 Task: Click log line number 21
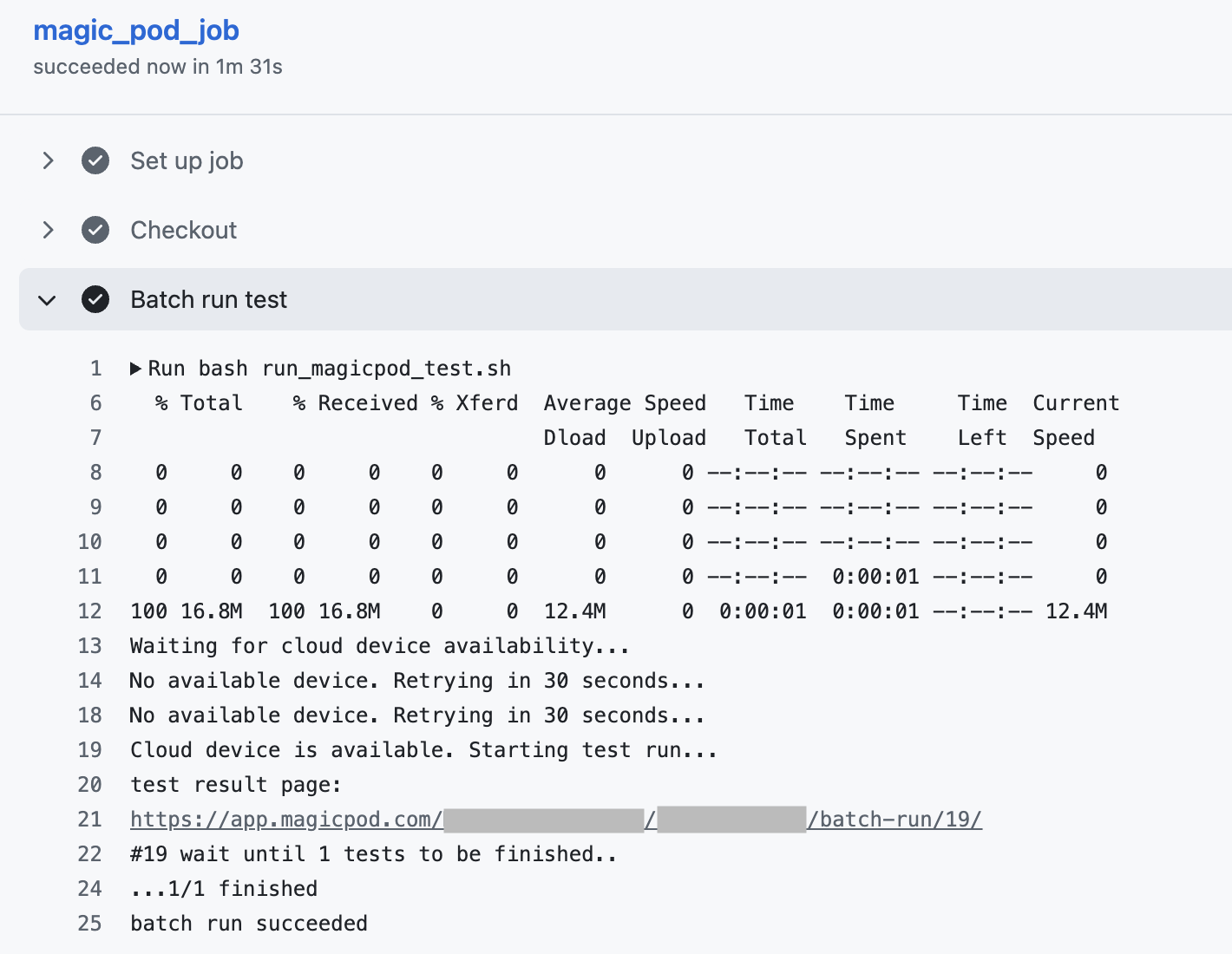pos(90,820)
